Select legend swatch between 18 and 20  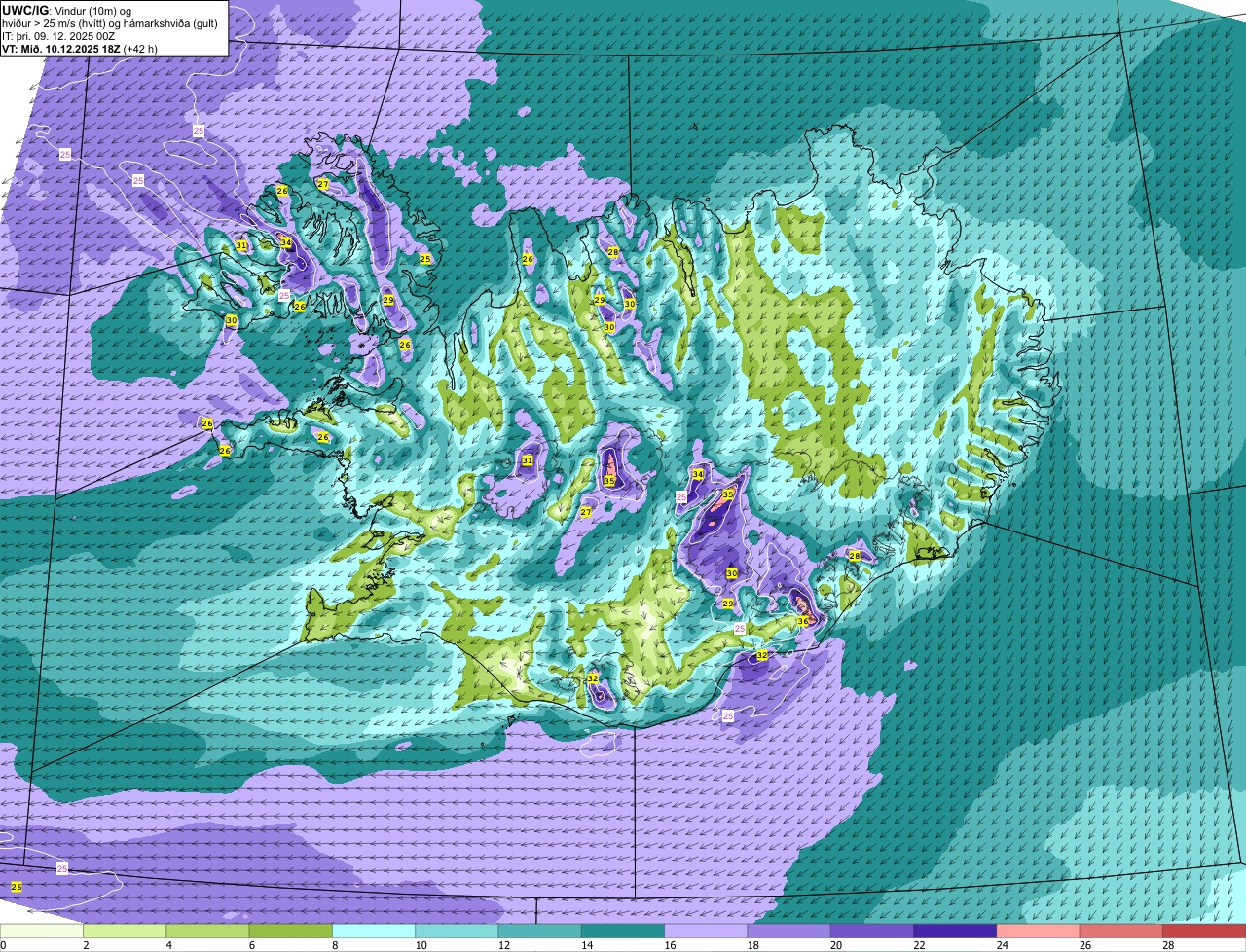pyautogui.click(x=788, y=931)
